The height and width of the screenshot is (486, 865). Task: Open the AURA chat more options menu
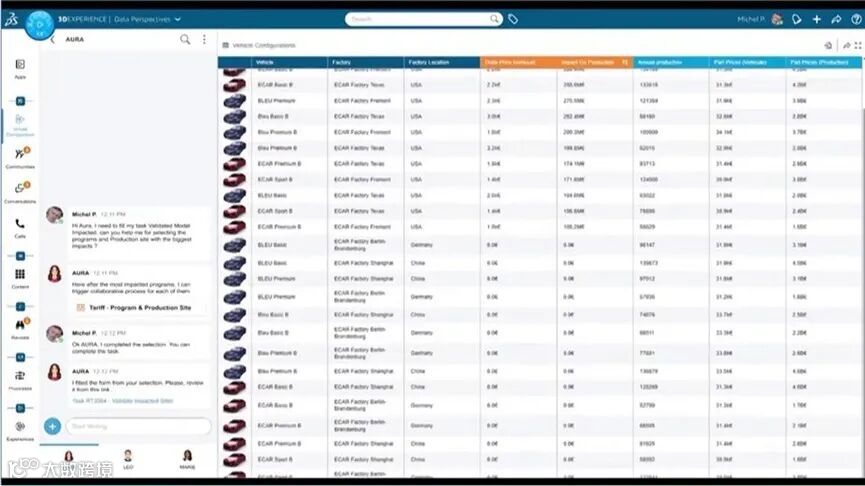(x=204, y=39)
